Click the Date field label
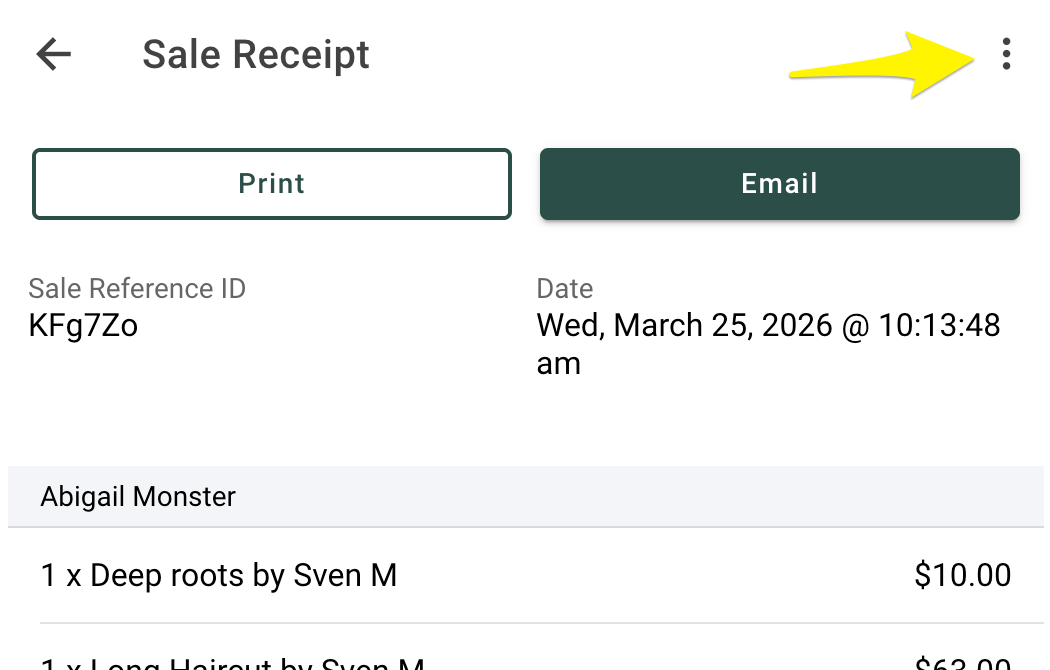 coord(565,289)
